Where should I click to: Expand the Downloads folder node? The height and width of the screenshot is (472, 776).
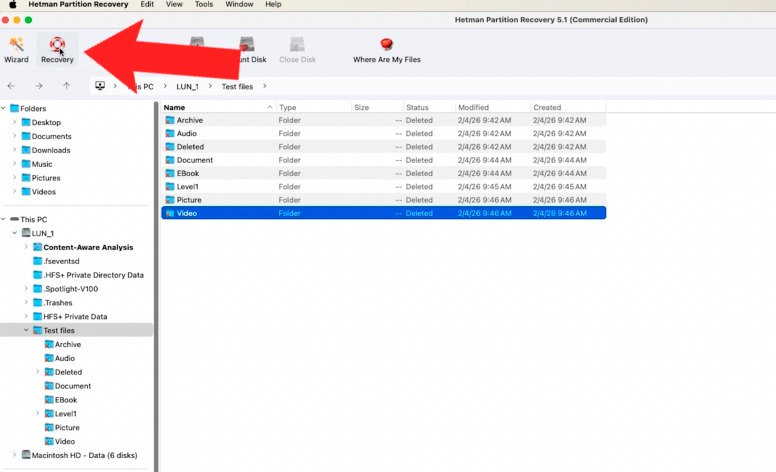point(14,150)
